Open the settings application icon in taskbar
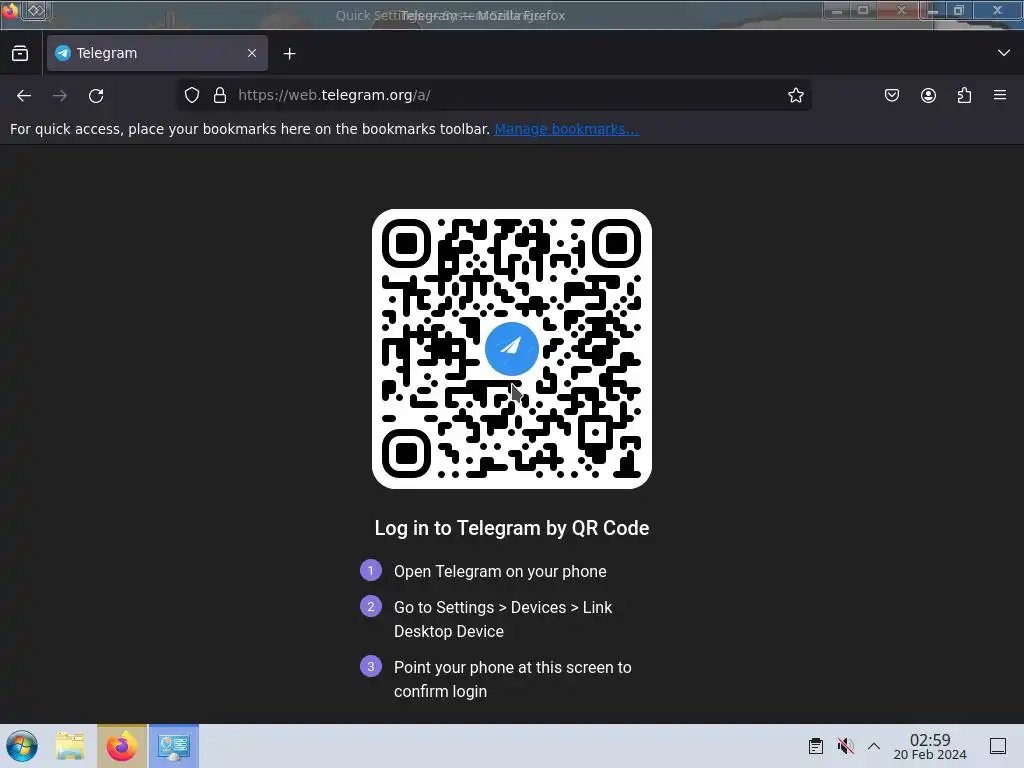The image size is (1024, 768). click(174, 746)
